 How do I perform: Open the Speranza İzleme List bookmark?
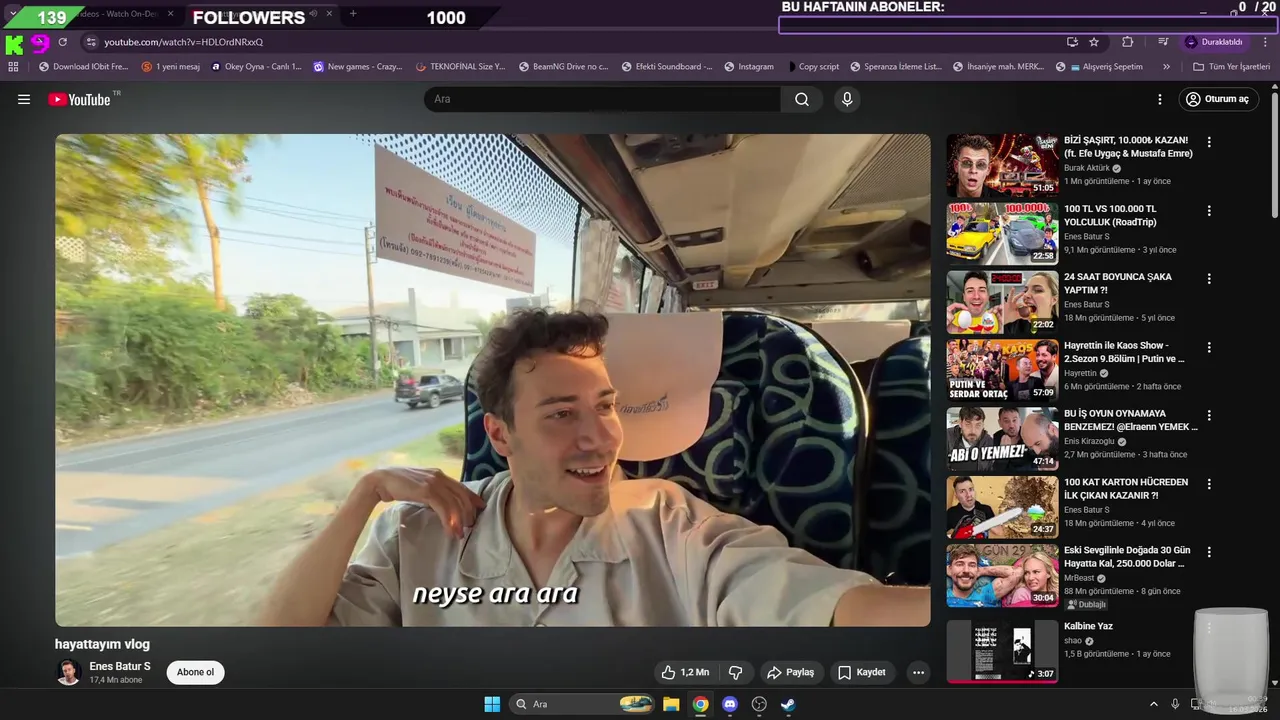pyautogui.click(x=896, y=67)
